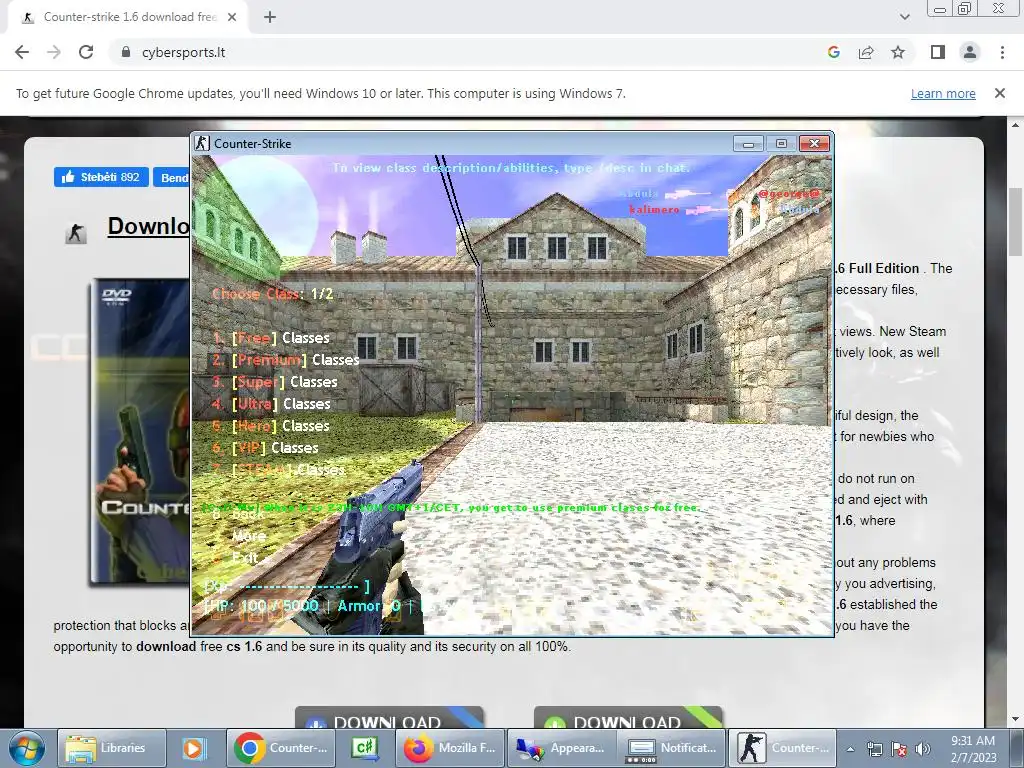This screenshot has width=1024, height=768.
Task: Click the Exit option in class menu
Action: coord(244,558)
